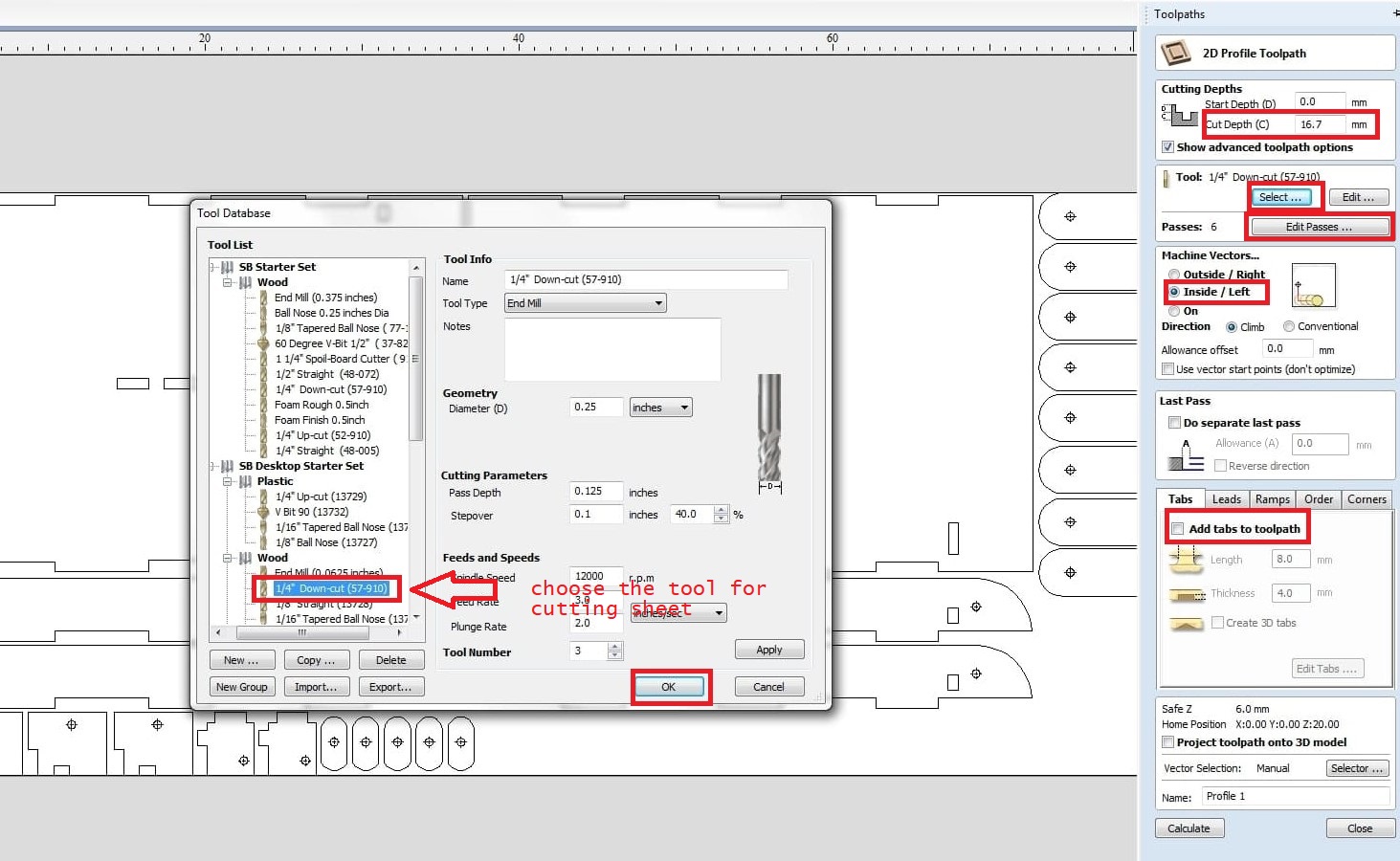Select Ball Nose 0.25 inches Dia tool
This screenshot has height=861, width=1400.
(331, 313)
